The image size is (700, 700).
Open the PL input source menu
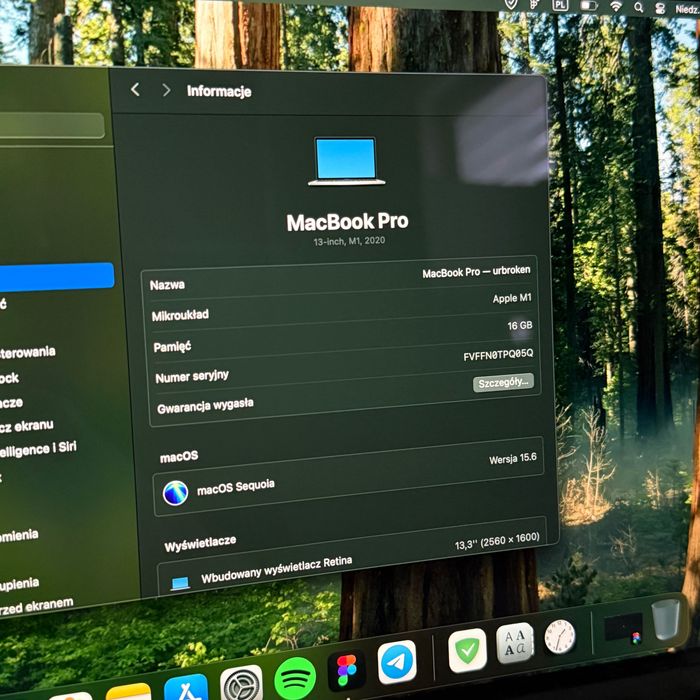pyautogui.click(x=560, y=5)
